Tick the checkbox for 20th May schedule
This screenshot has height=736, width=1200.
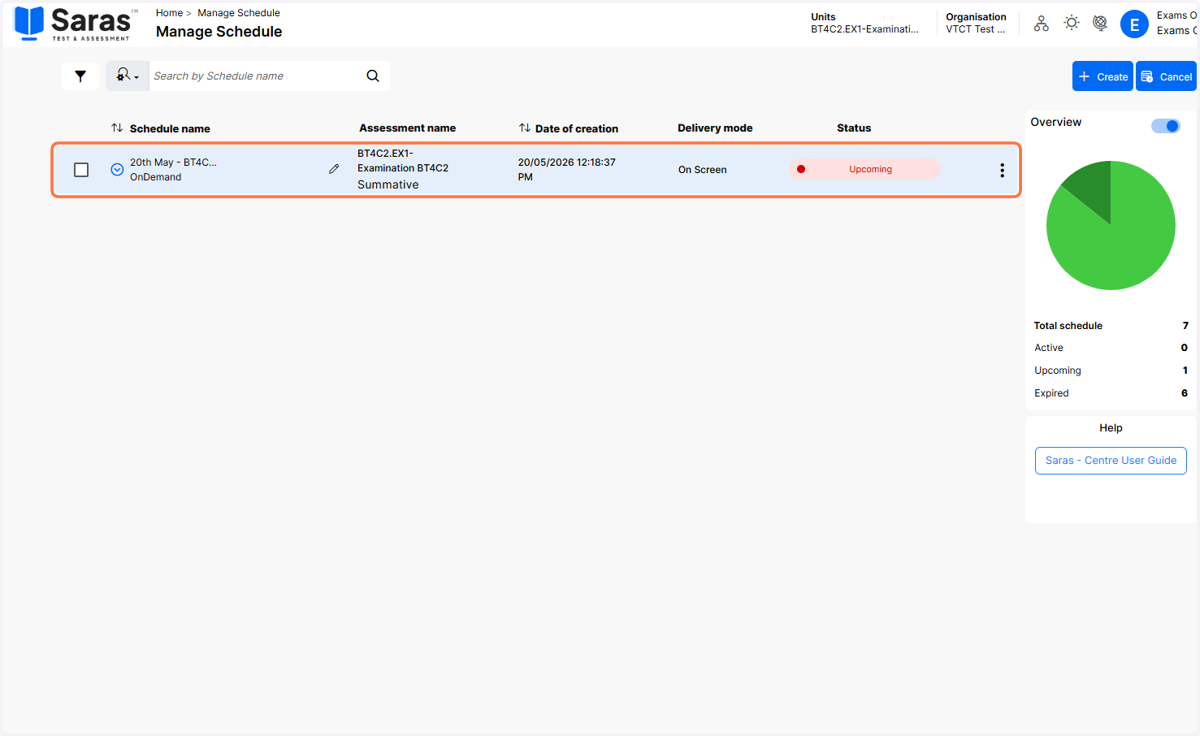coord(82,170)
